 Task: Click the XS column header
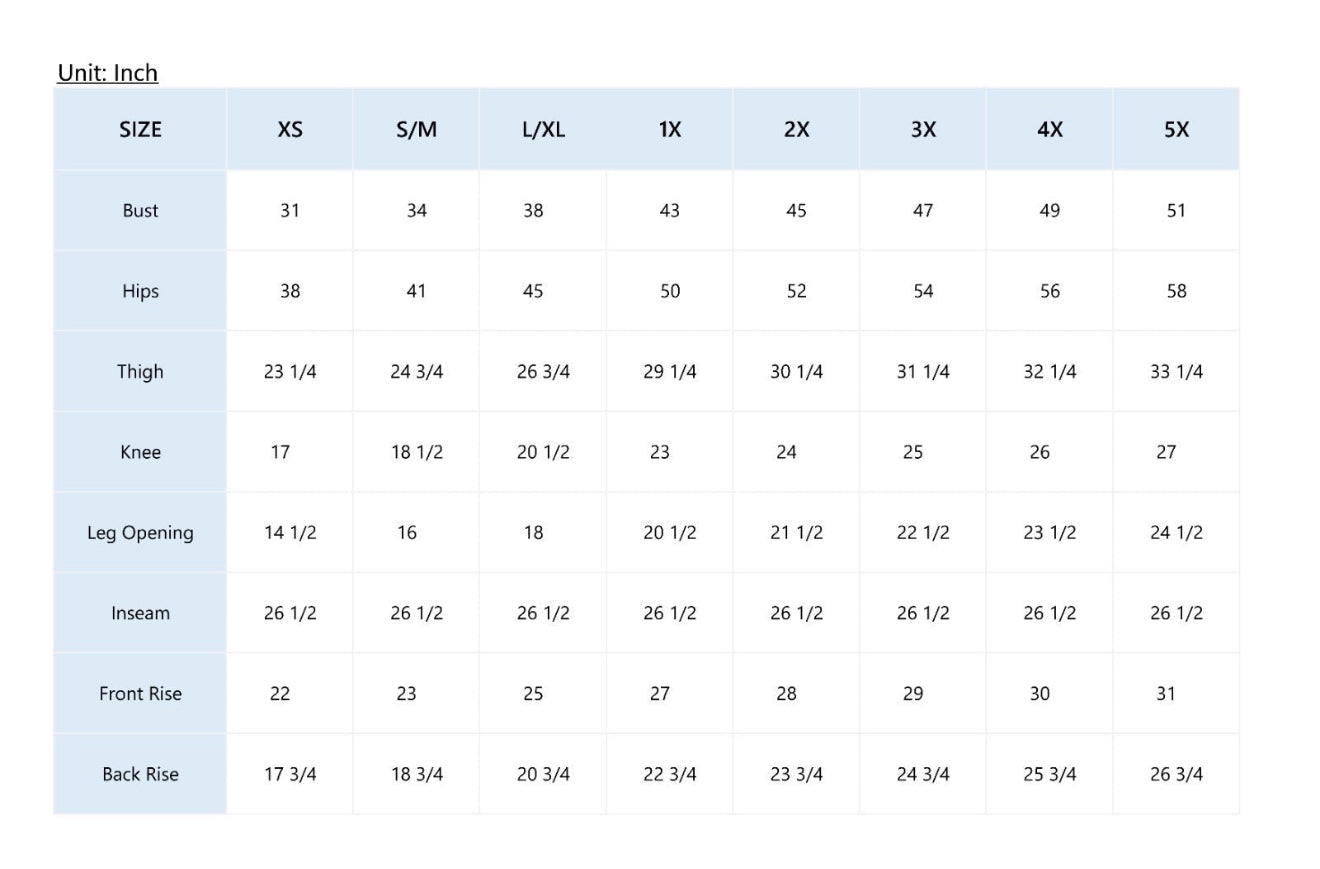tap(290, 129)
